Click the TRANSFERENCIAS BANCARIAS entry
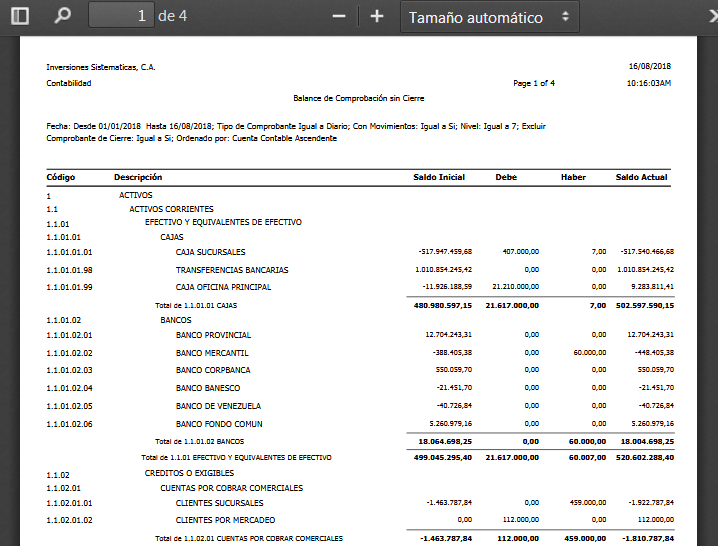Viewport: 718px width, 546px height. (x=232, y=270)
